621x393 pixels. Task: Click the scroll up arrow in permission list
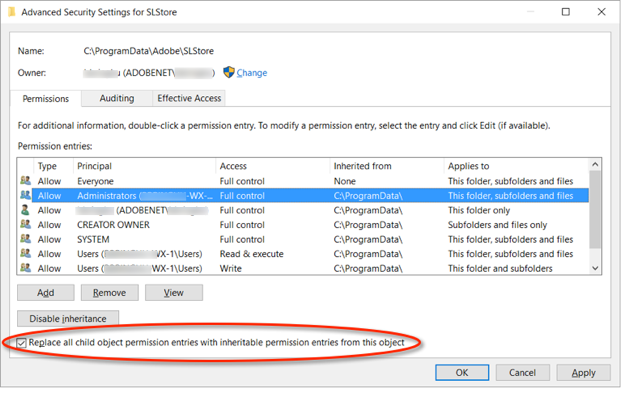595,164
